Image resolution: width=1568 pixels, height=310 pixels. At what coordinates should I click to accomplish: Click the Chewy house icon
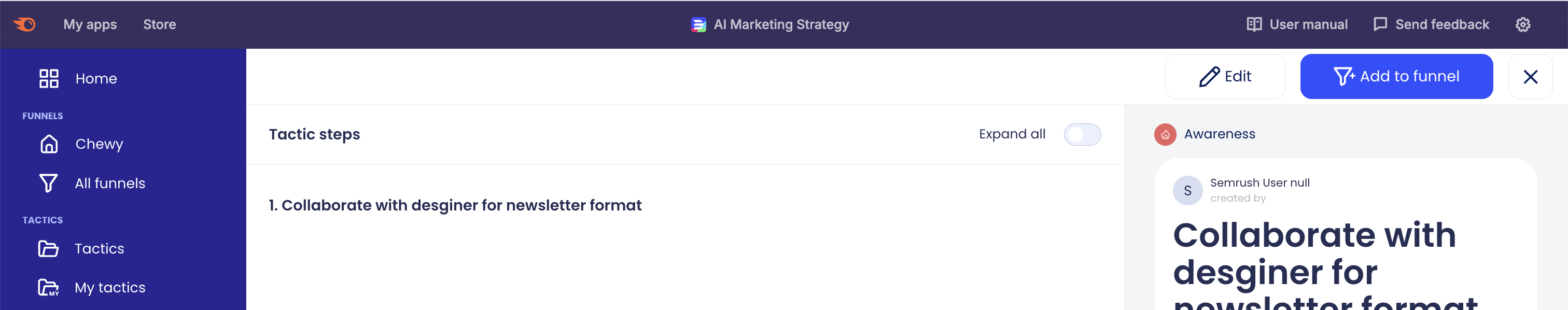(x=49, y=144)
